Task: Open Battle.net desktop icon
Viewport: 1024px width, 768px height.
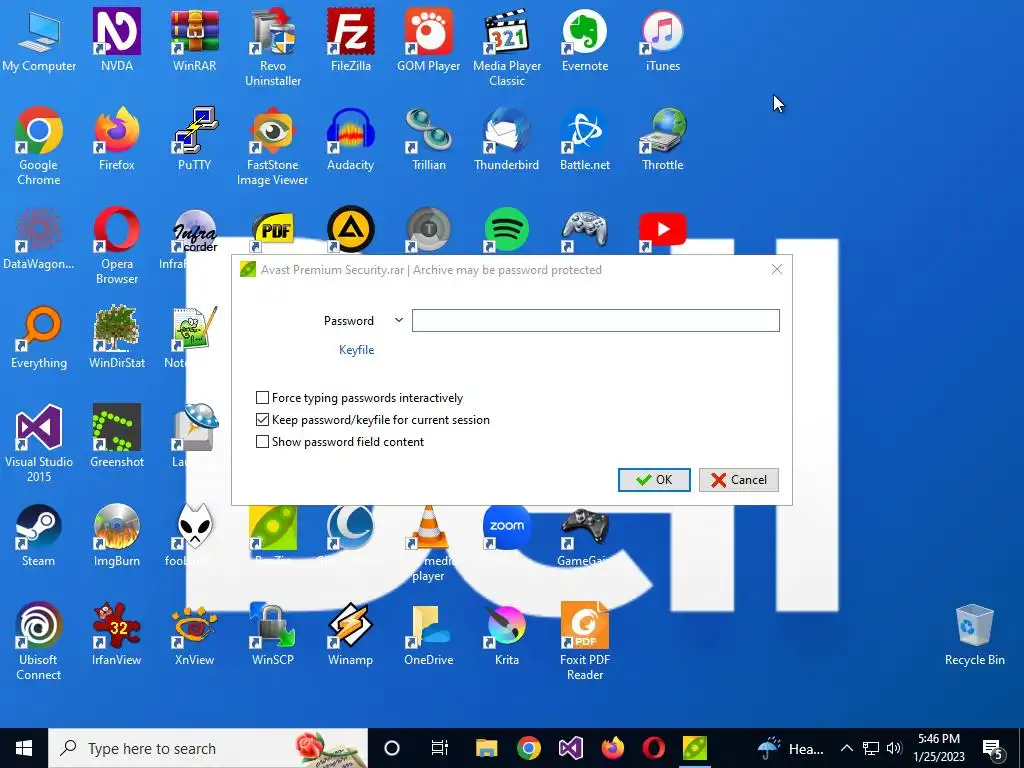Action: coord(584,139)
